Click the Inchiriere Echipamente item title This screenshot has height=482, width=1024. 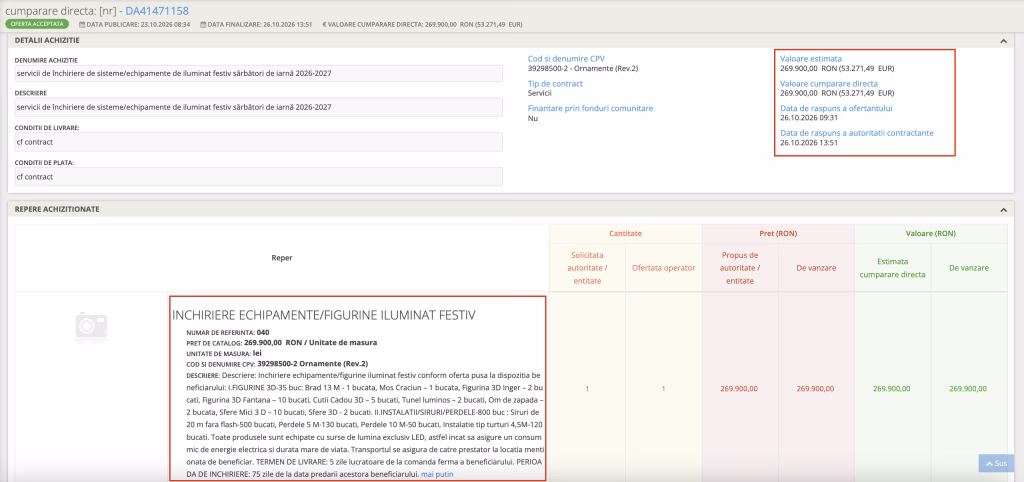tap(324, 315)
